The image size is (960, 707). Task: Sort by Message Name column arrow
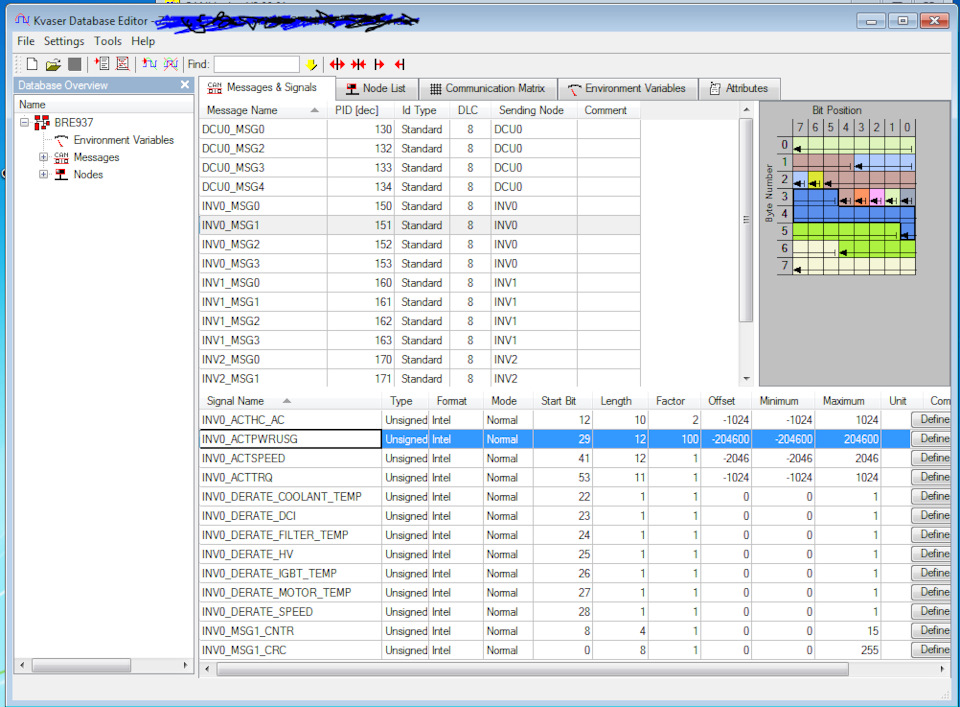pos(315,110)
